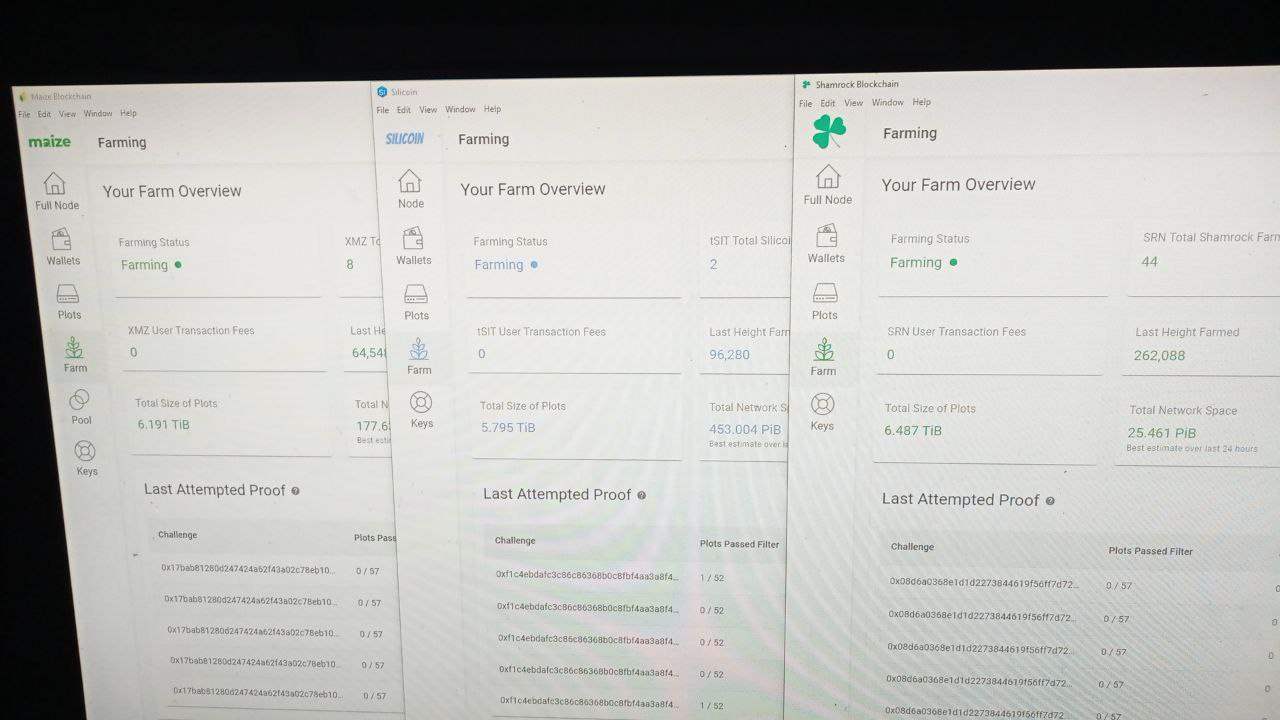Click Plots Passed Filter header in Silicoin table
Viewport: 1280px width, 720px height.
pyautogui.click(x=739, y=544)
